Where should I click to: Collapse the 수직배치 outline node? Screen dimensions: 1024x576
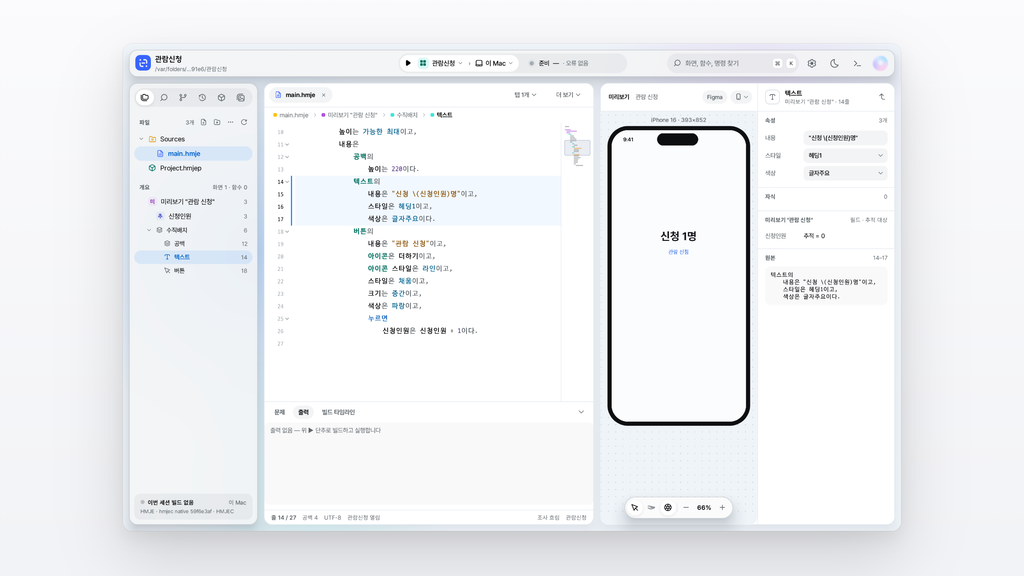pos(149,230)
